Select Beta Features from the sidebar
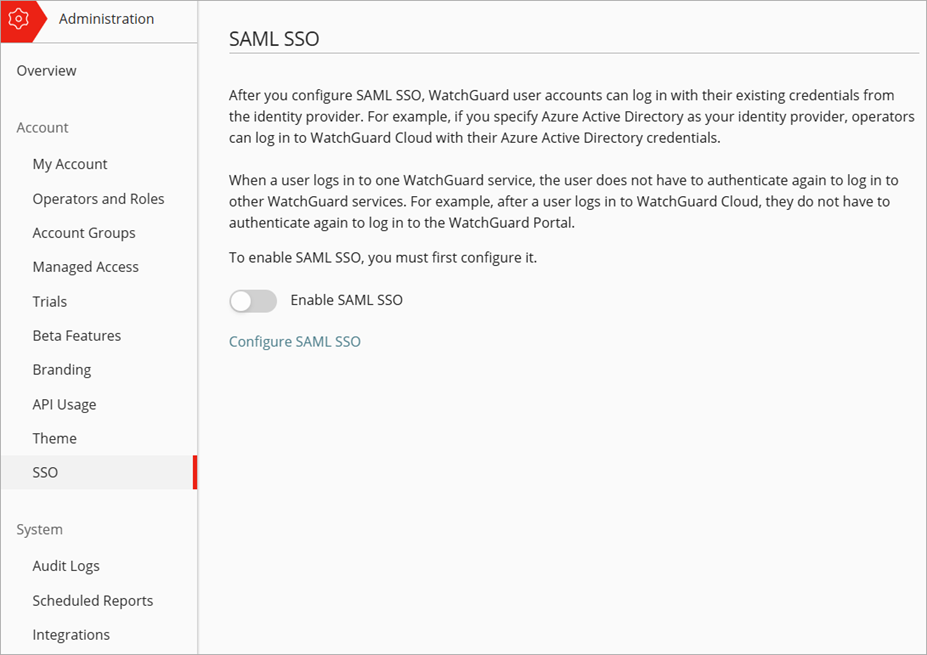Image resolution: width=927 pixels, height=655 pixels. pyautogui.click(x=76, y=335)
